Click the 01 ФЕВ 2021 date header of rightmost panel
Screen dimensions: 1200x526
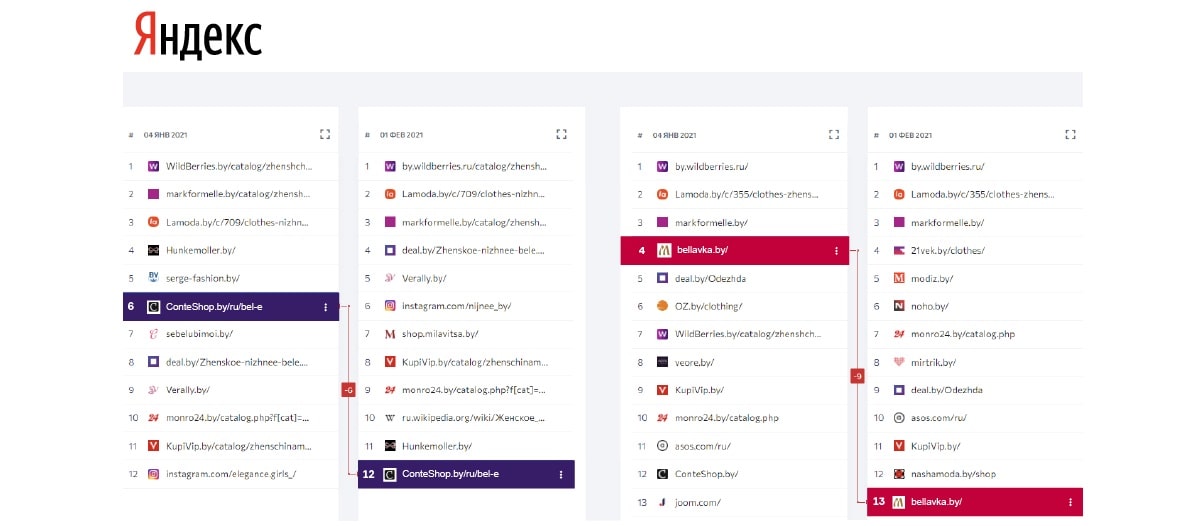click(x=908, y=134)
